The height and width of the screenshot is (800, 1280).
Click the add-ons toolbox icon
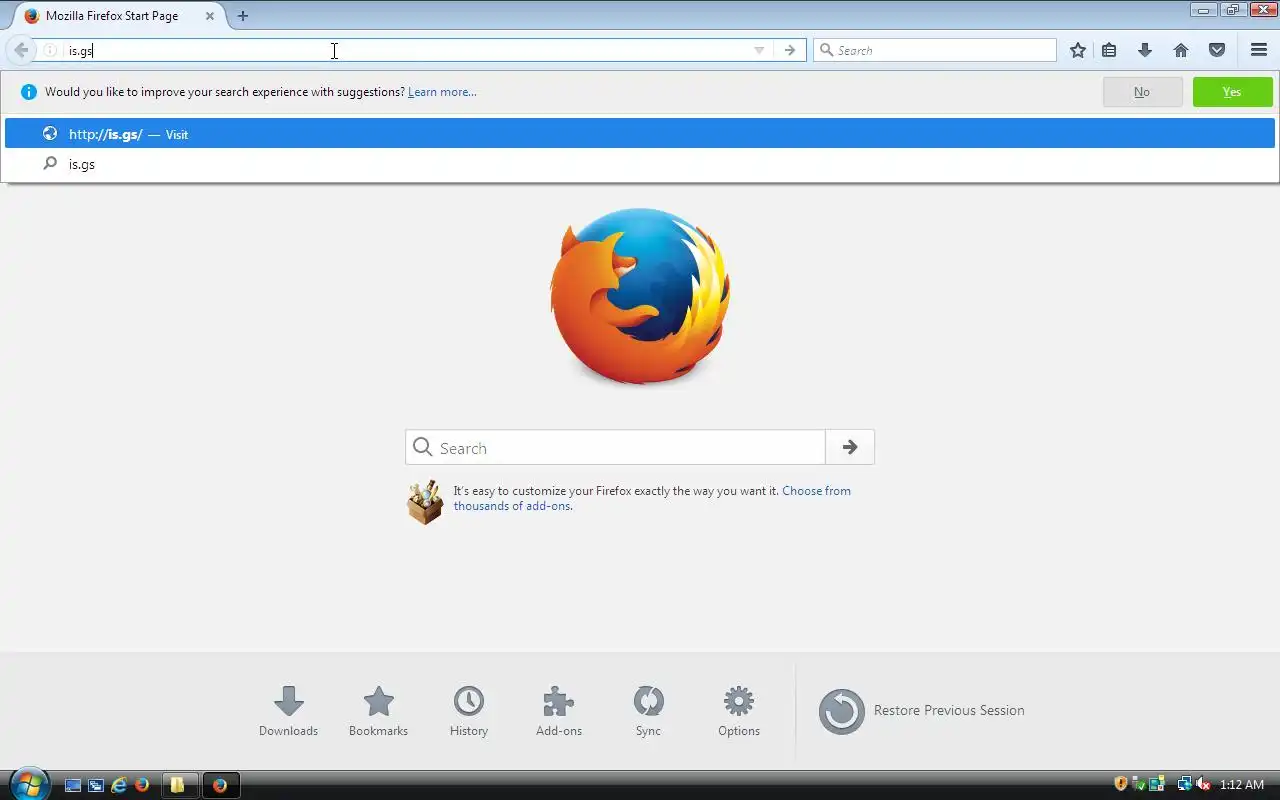425,502
